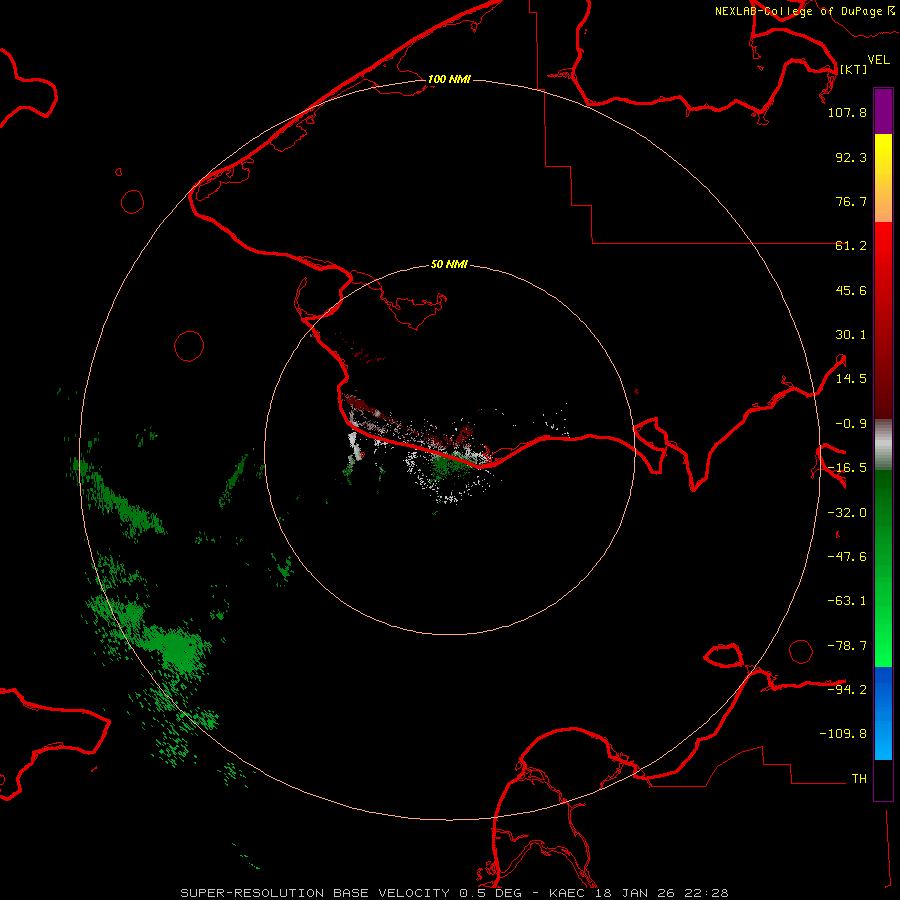
Task: Click the -47.6 velocity scale value
Action: 847,557
